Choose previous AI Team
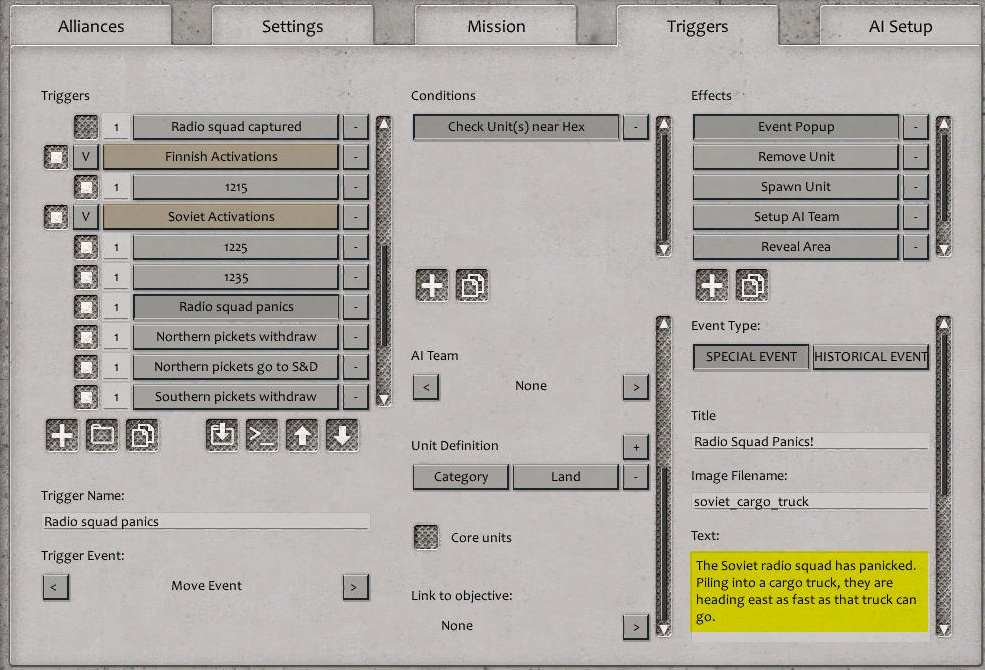985x670 pixels. (426, 387)
